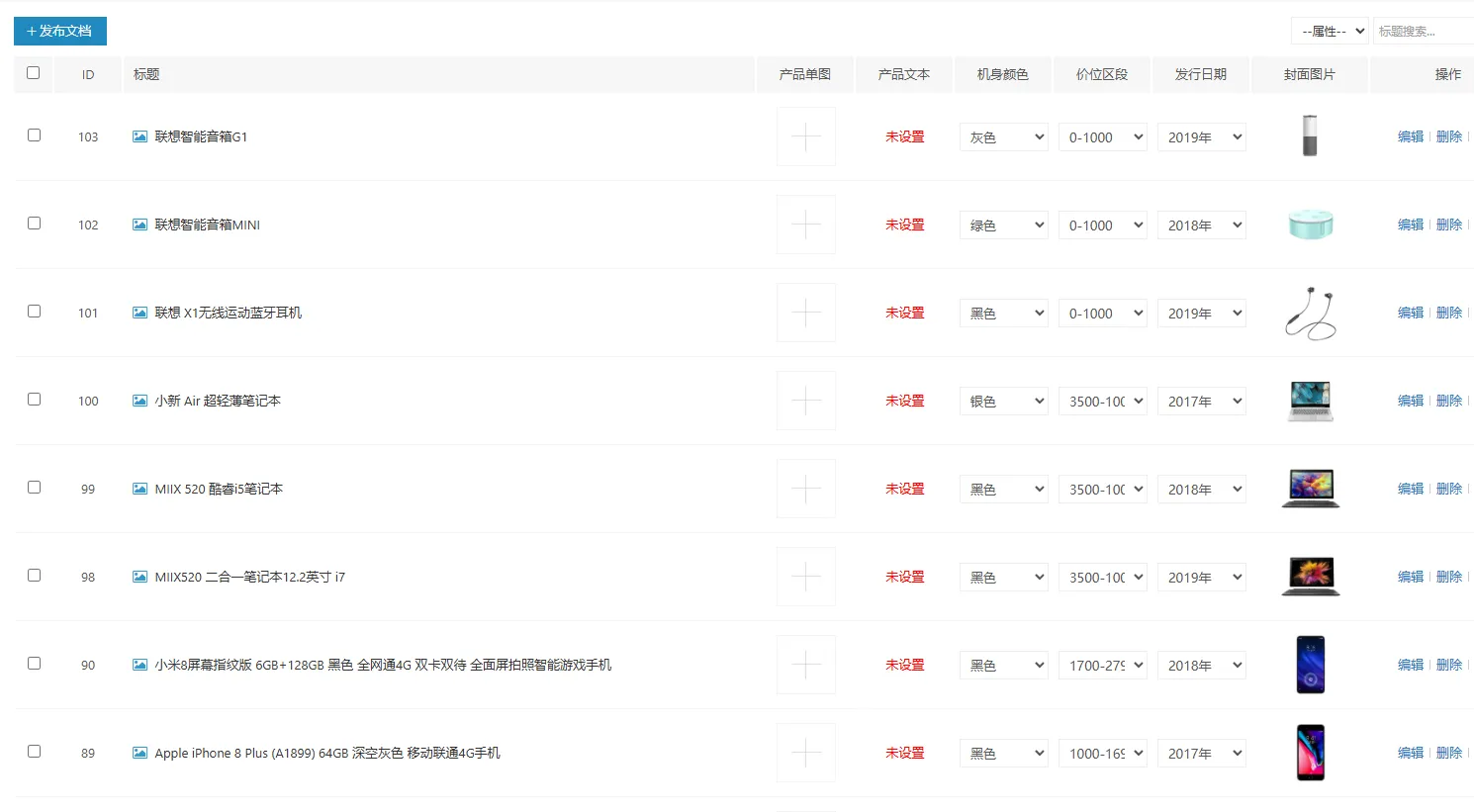Open 1000-16 price dropdown for row 89

[x=1102, y=754]
